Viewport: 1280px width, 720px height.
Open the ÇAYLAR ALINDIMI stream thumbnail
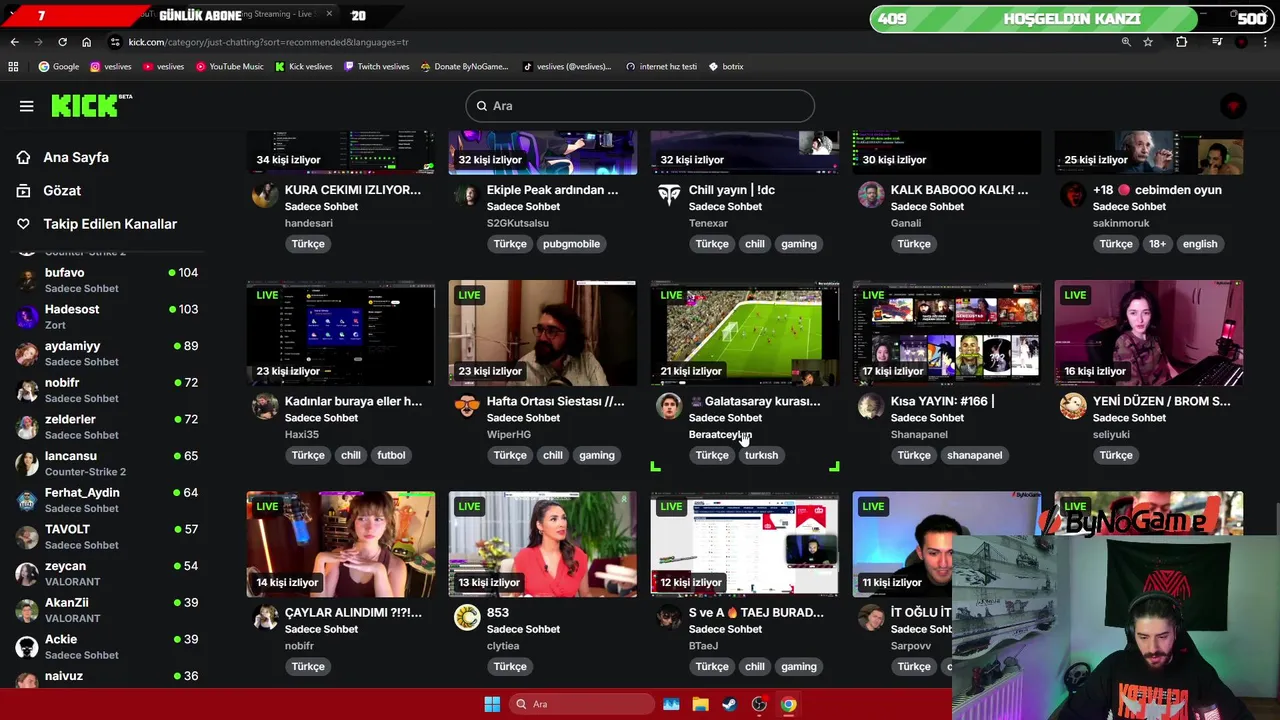point(341,544)
